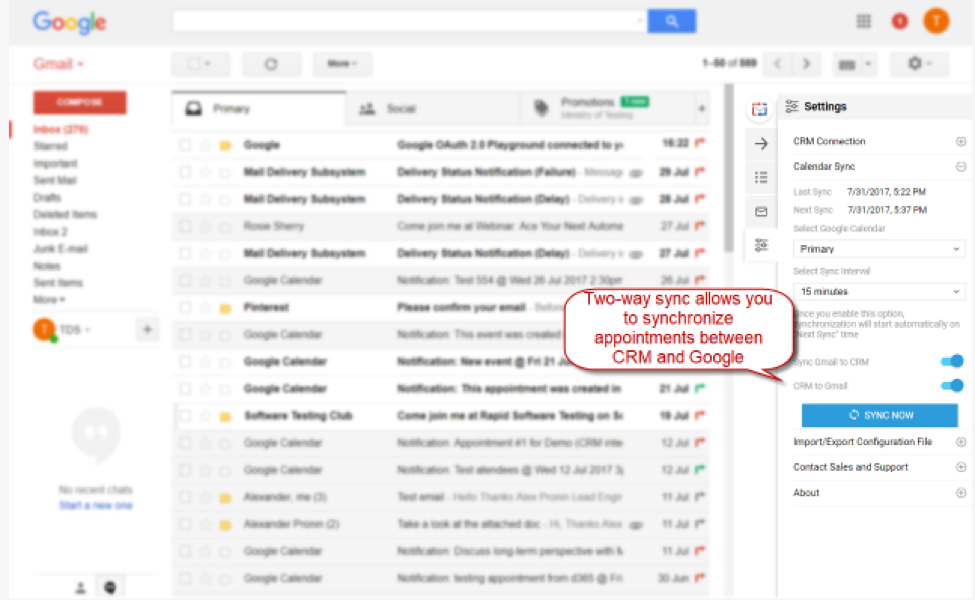Click the Google logo
This screenshot has height=600, width=975.
70,23
